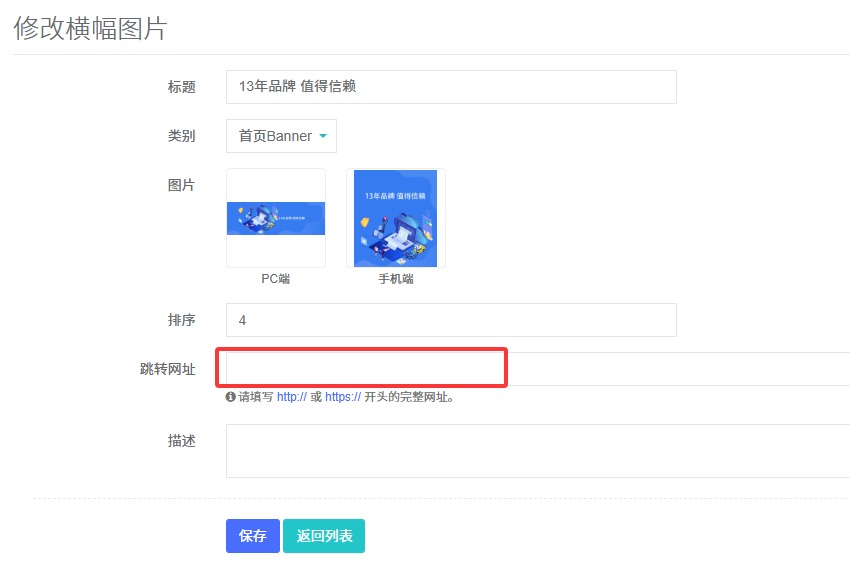Click the PC端 caption under the thumbnail

pos(276,279)
